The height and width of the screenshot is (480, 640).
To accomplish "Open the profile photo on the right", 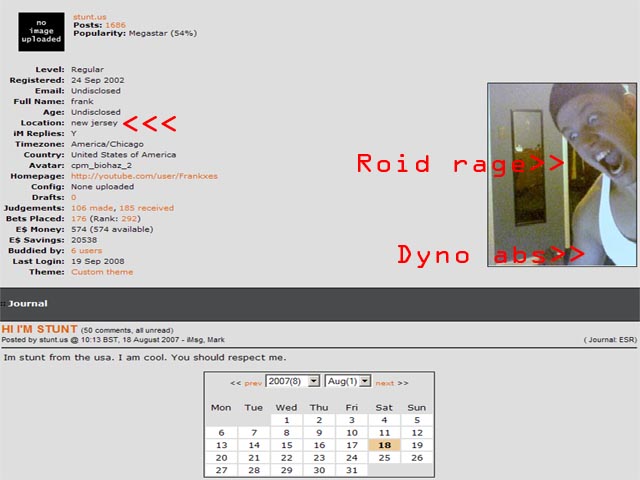I will 561,174.
